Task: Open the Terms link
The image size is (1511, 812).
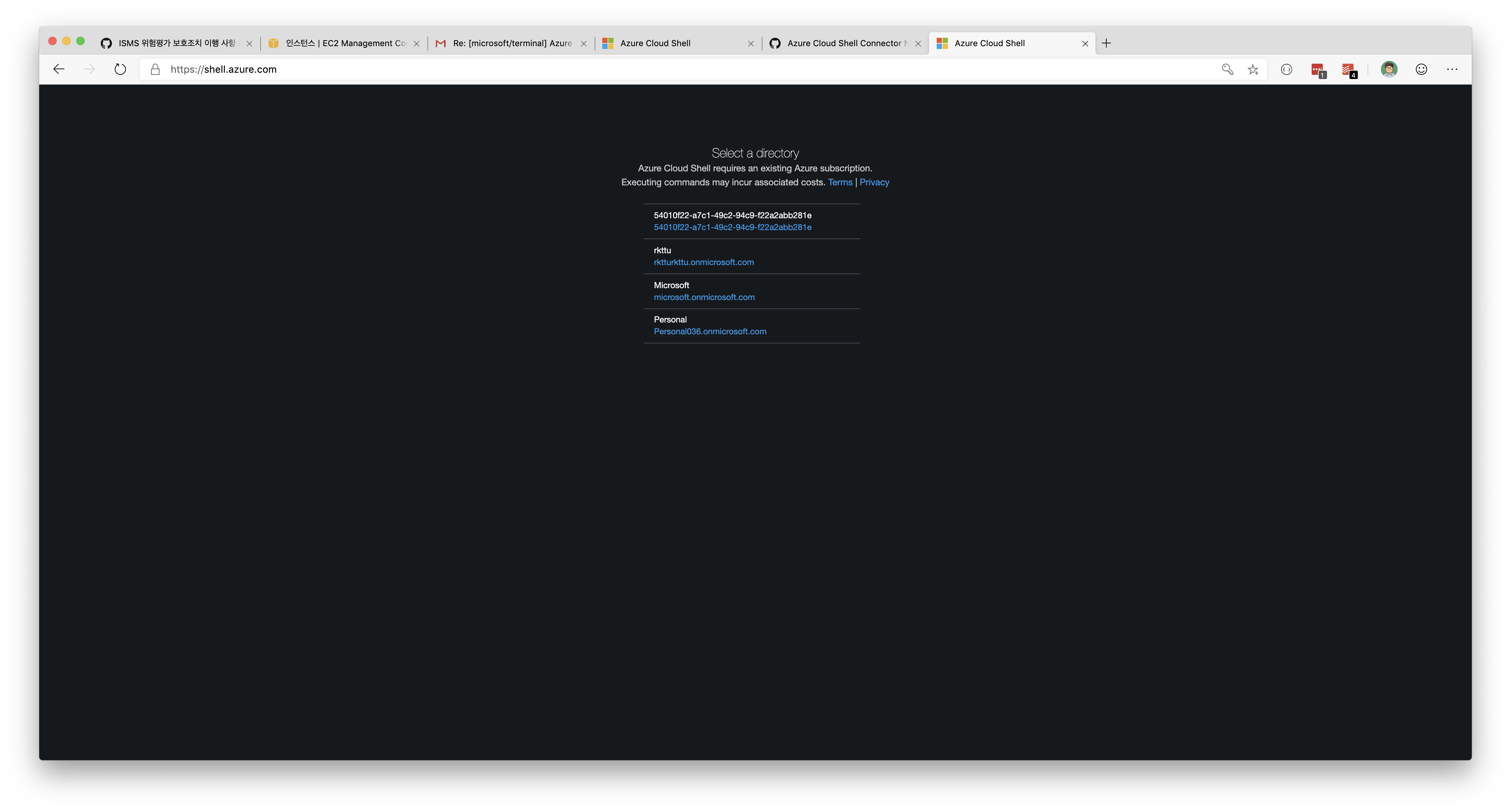Action: point(840,182)
